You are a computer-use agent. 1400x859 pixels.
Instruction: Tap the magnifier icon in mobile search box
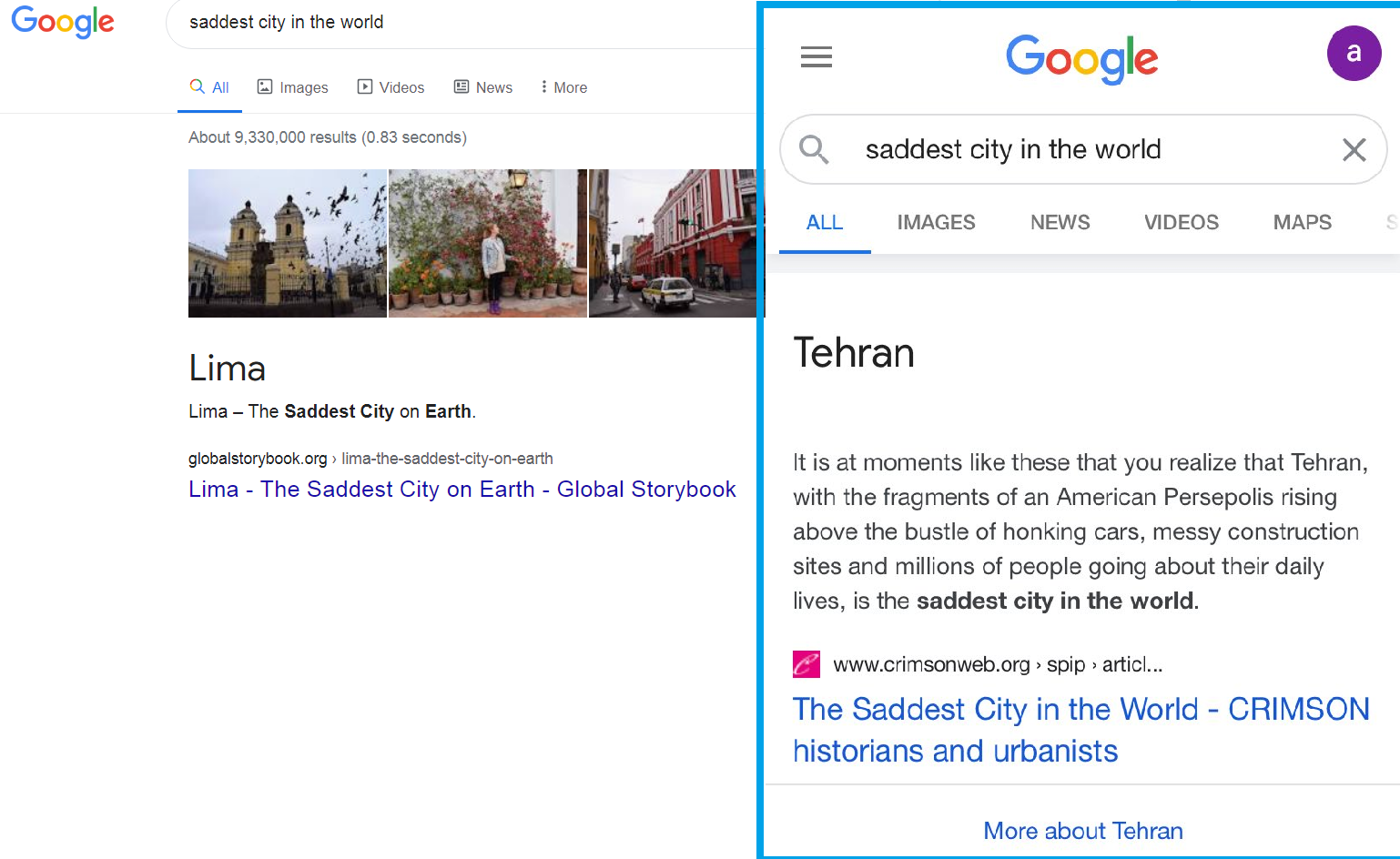(x=814, y=149)
